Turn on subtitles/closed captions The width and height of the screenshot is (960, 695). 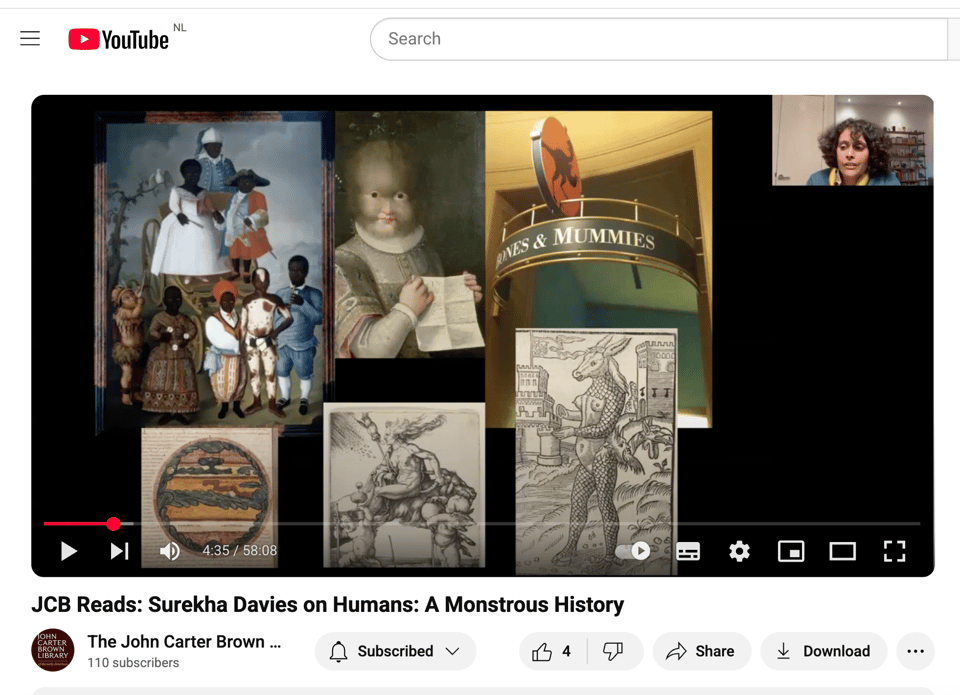click(688, 551)
